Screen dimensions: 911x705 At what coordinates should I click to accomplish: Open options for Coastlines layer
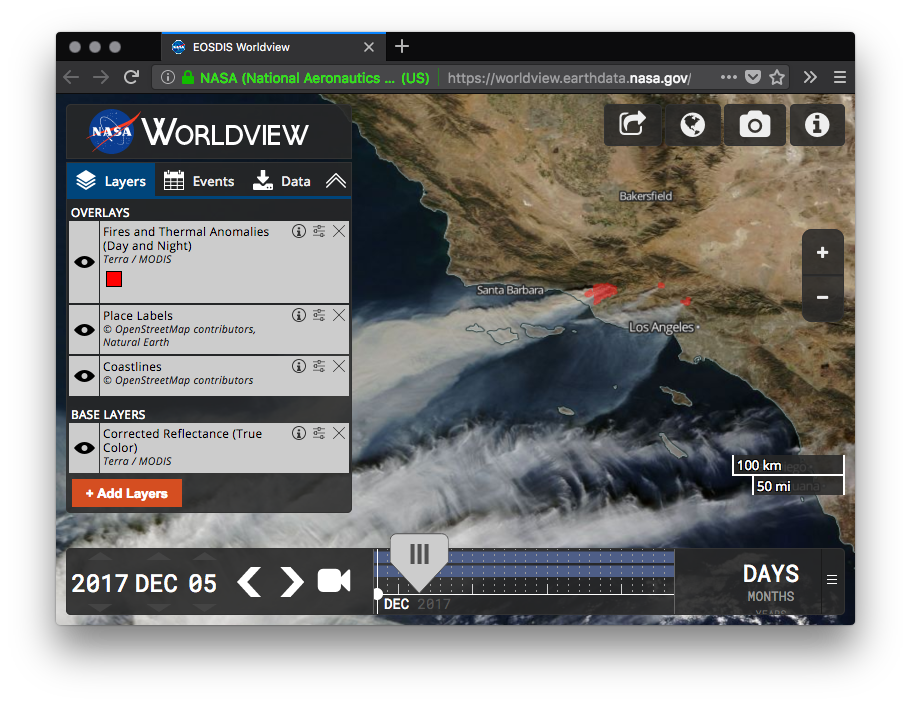coord(319,366)
